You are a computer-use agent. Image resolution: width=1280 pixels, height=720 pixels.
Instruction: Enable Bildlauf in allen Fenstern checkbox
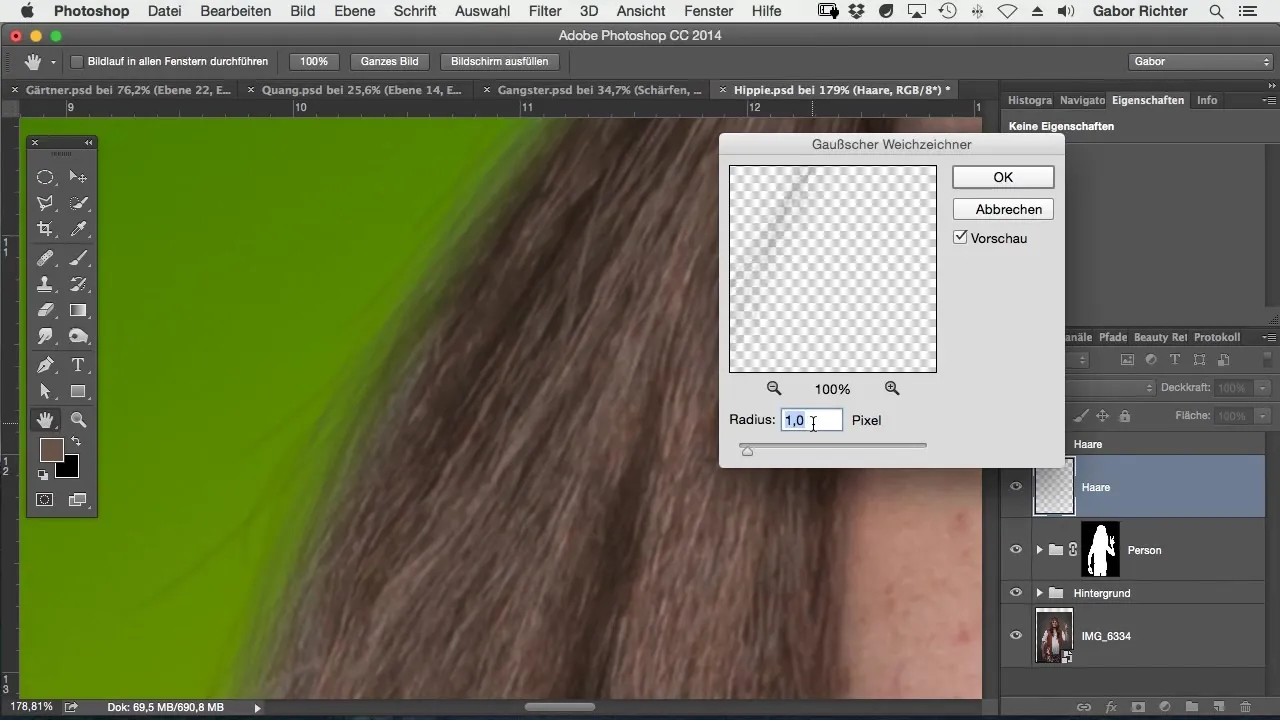[x=77, y=62]
